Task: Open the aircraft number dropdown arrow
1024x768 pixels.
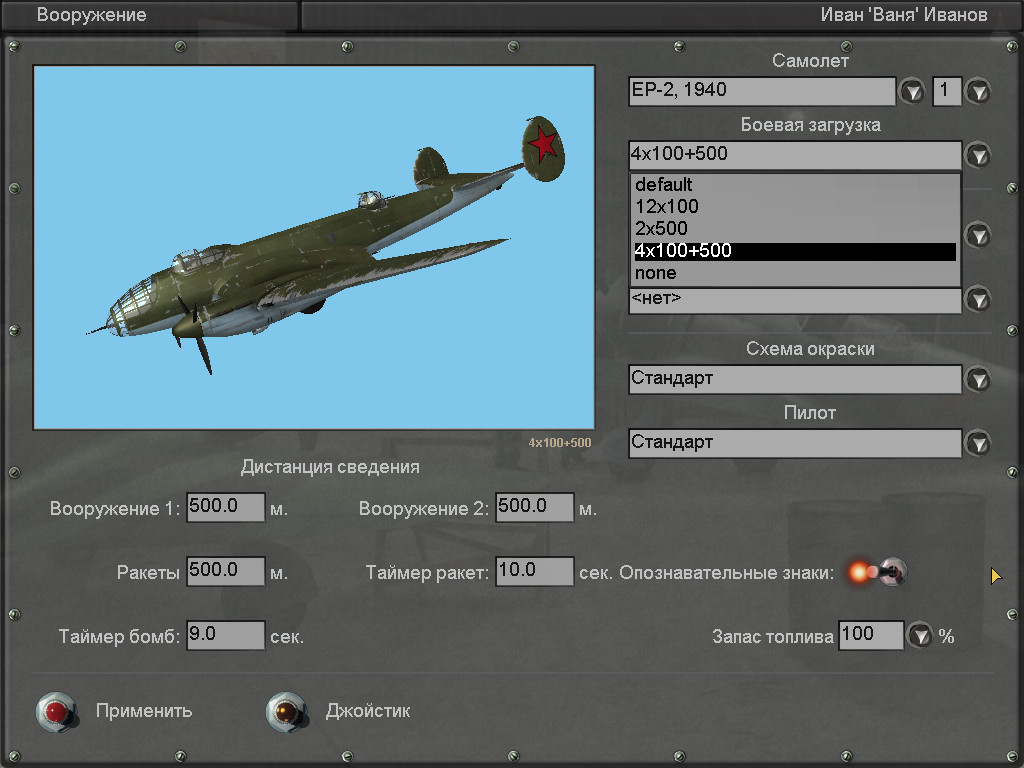Action: pyautogui.click(x=977, y=92)
